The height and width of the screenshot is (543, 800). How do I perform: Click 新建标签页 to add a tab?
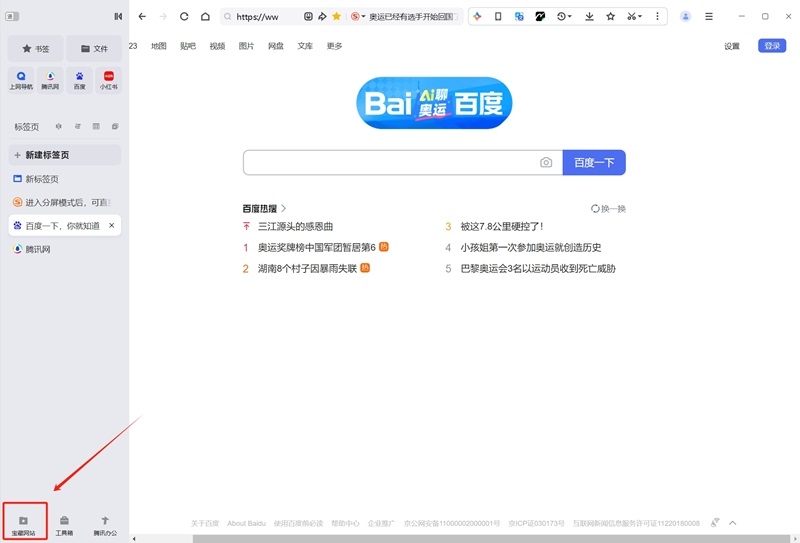65,155
